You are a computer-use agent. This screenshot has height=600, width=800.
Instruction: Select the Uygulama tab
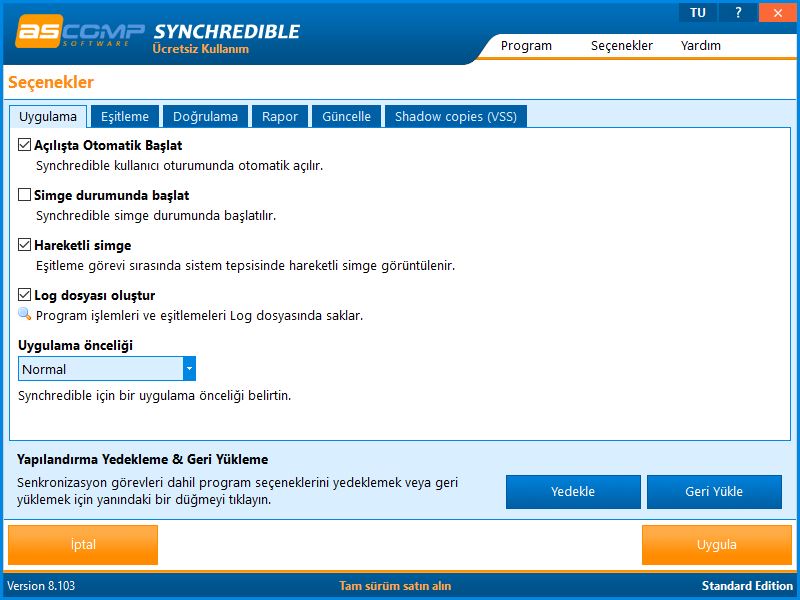pos(48,116)
